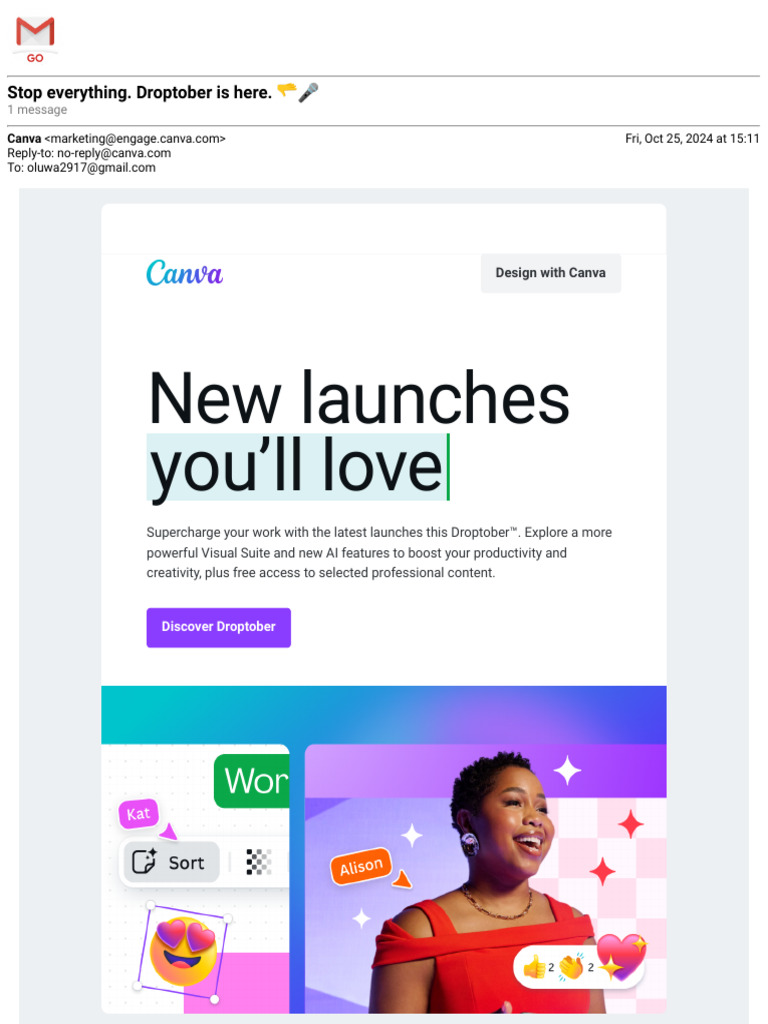Select the pink Kat cursor tag

coord(138,814)
